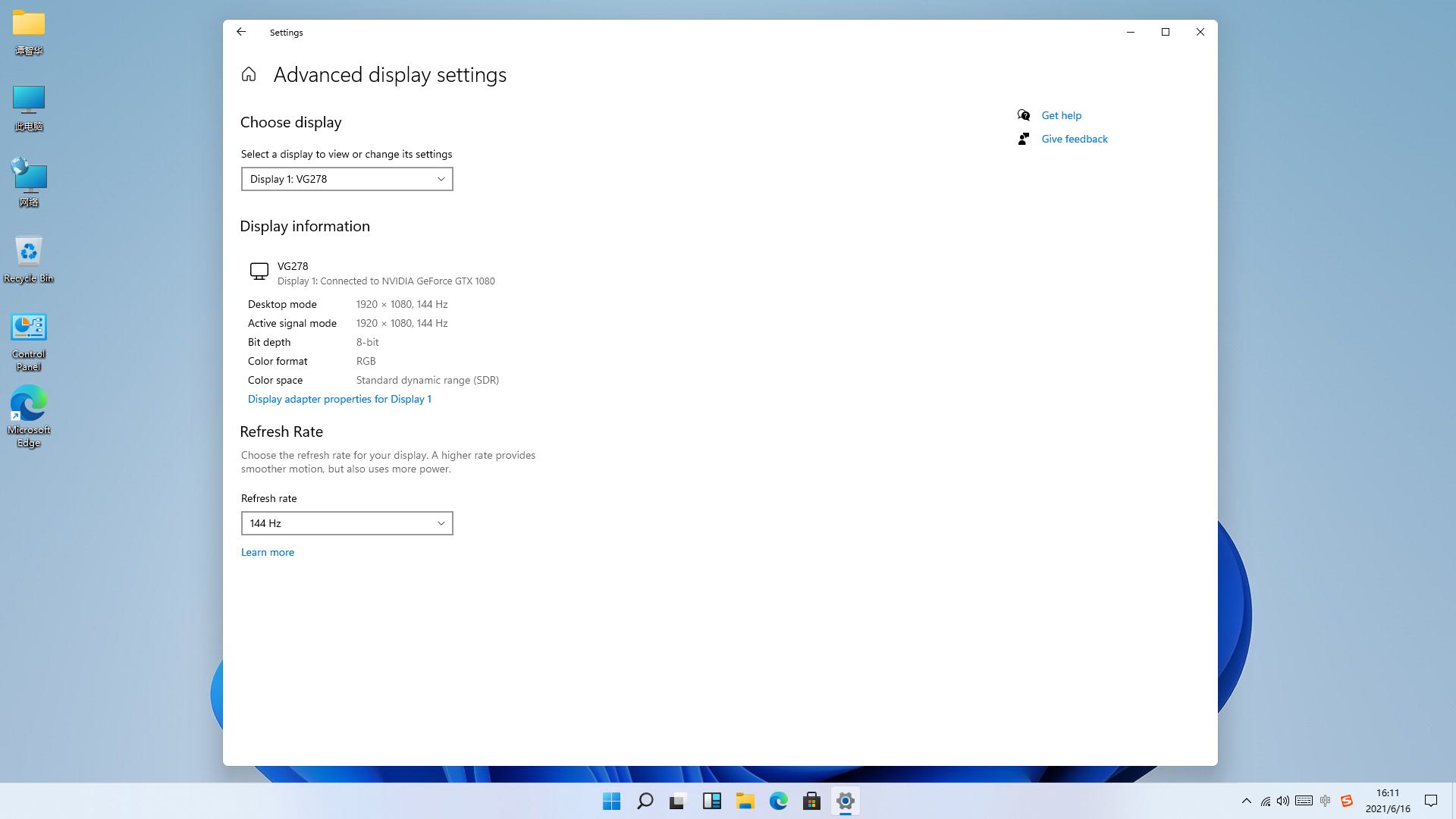
Task: Click the taskbar clock and date
Action: 1388,801
